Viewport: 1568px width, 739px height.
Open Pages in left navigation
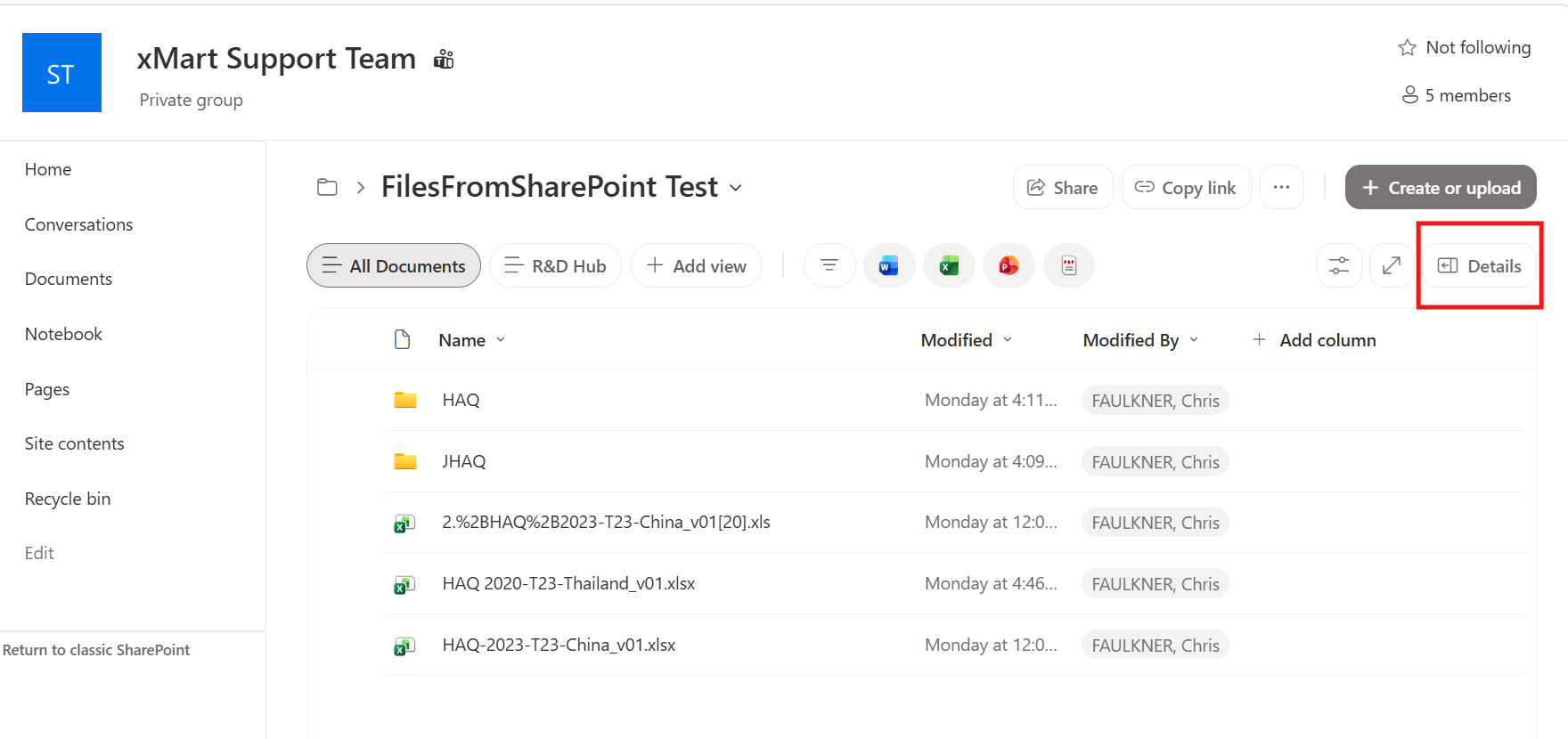pyautogui.click(x=47, y=389)
